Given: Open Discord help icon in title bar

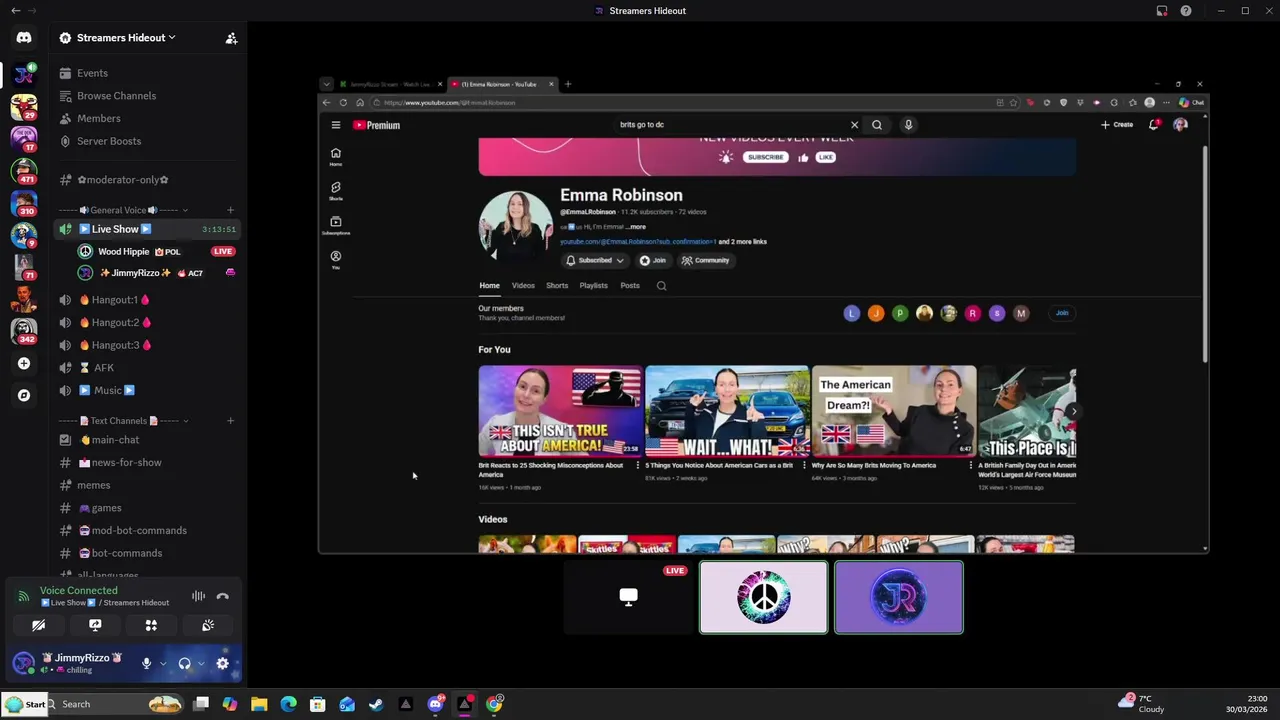Looking at the screenshot, I should (x=1186, y=11).
